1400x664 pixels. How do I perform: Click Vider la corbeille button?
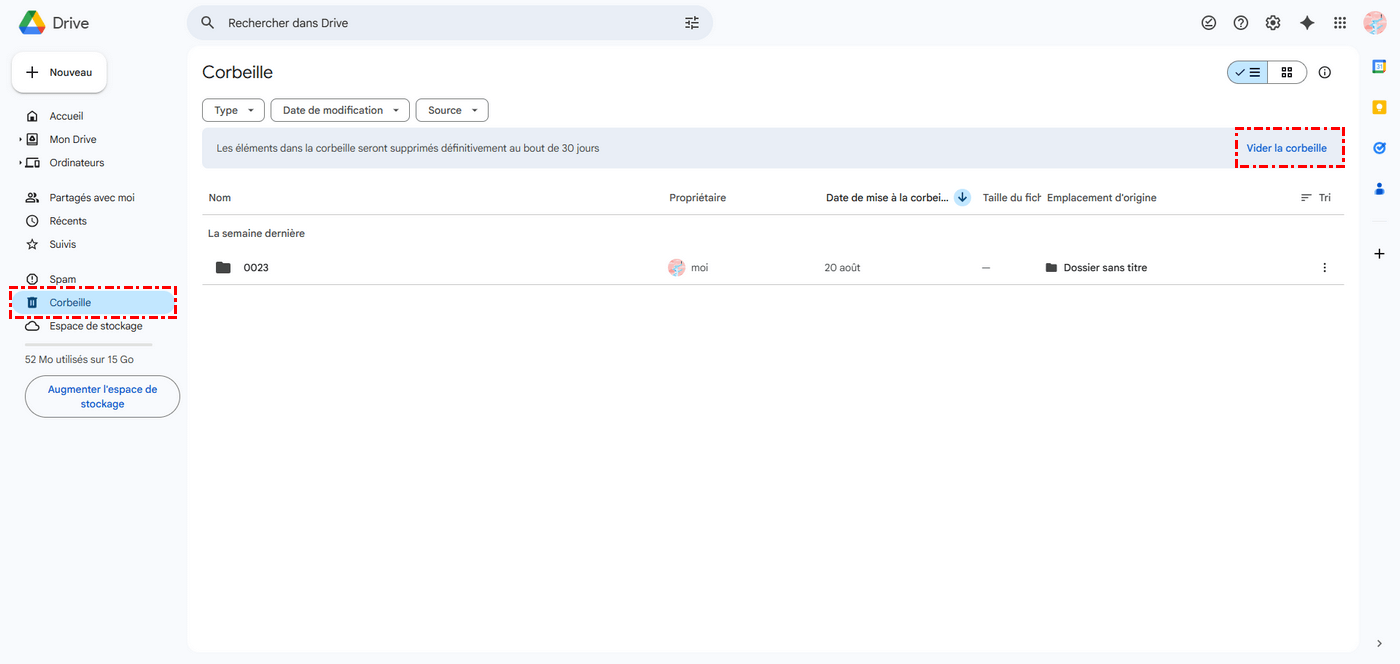coord(1286,148)
